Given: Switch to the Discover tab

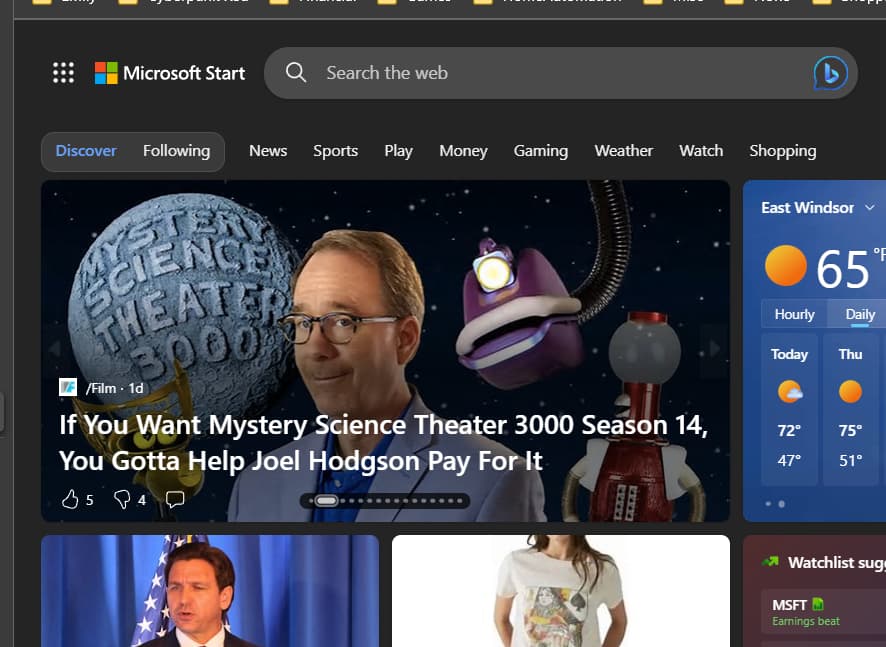Looking at the screenshot, I should pos(86,151).
